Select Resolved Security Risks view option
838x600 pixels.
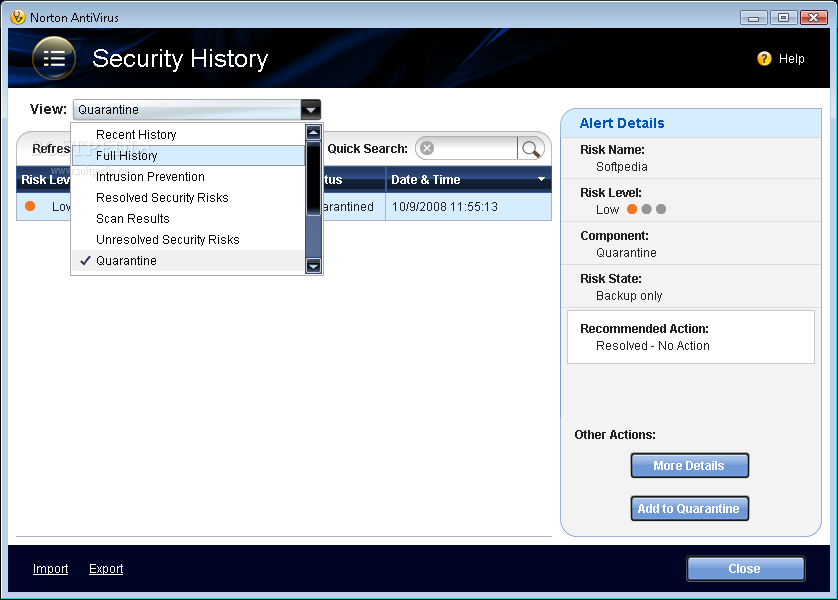(188, 198)
